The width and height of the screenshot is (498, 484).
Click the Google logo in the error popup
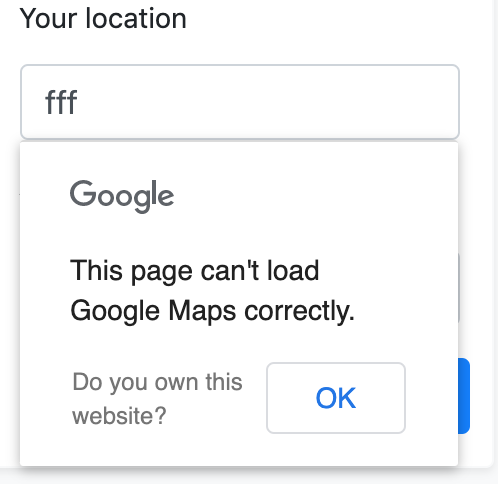click(122, 196)
